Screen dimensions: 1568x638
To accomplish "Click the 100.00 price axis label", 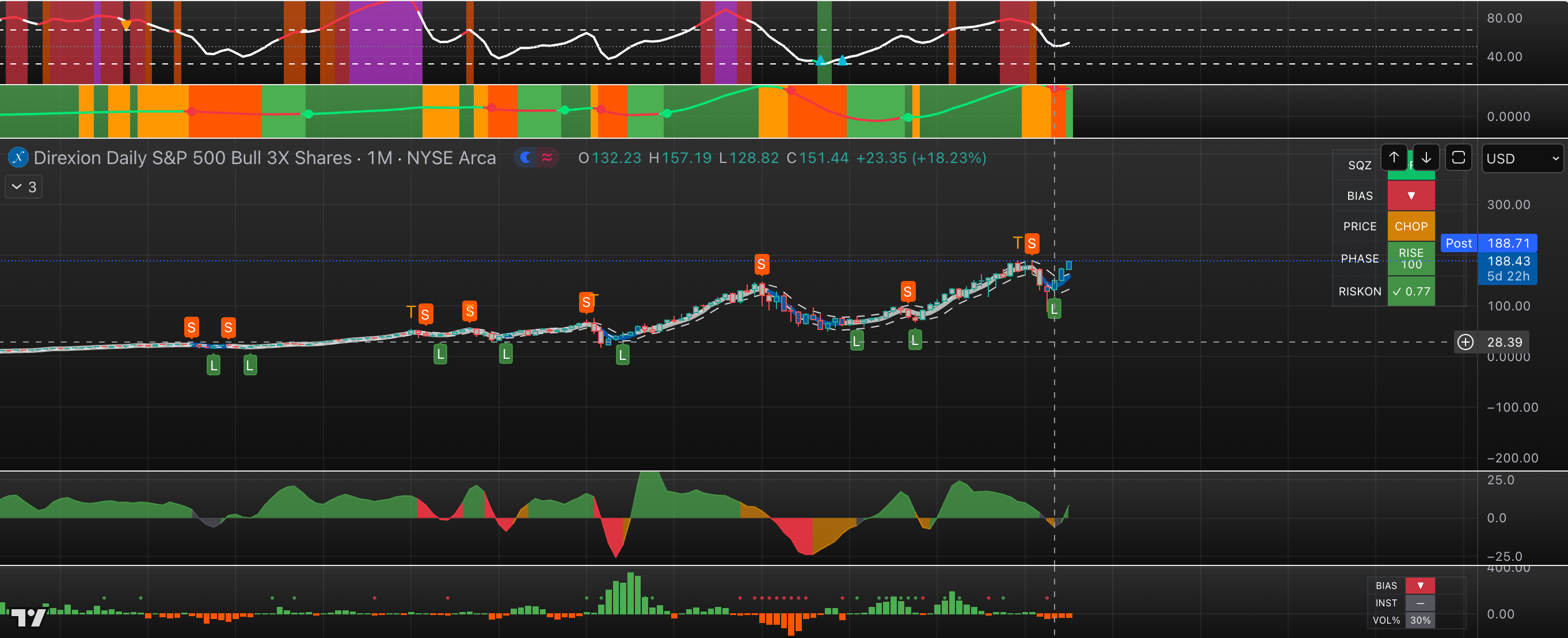I will tap(1508, 306).
